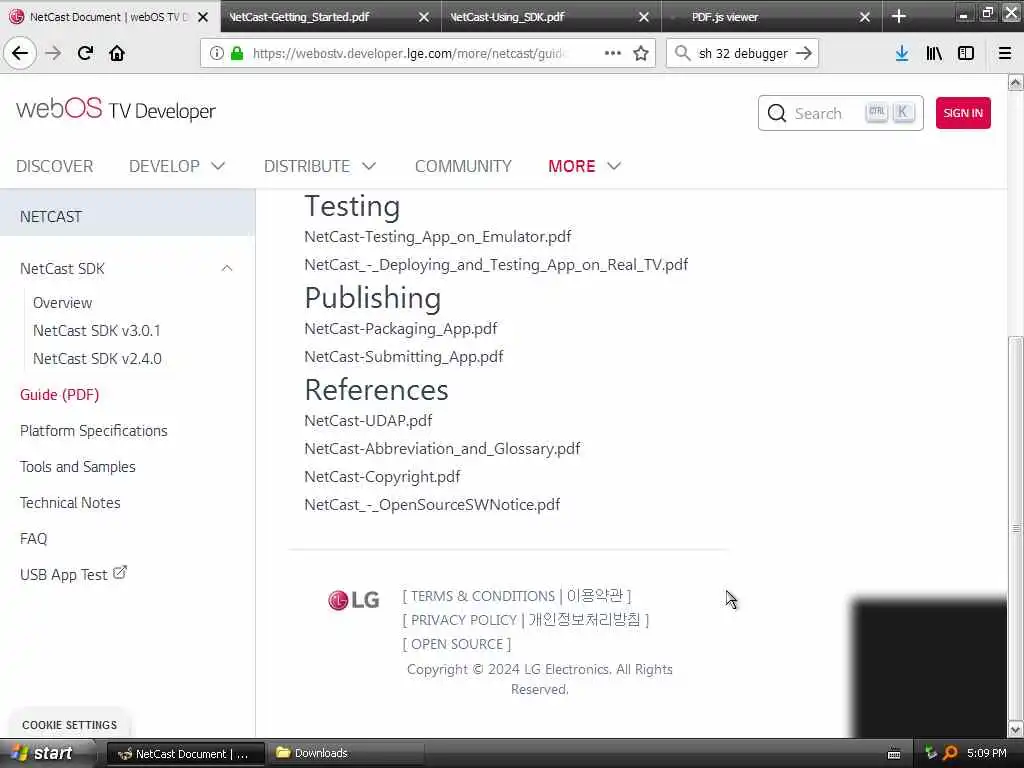Open NetCast-Copyright.pdf
This screenshot has width=1024, height=768.
point(382,477)
